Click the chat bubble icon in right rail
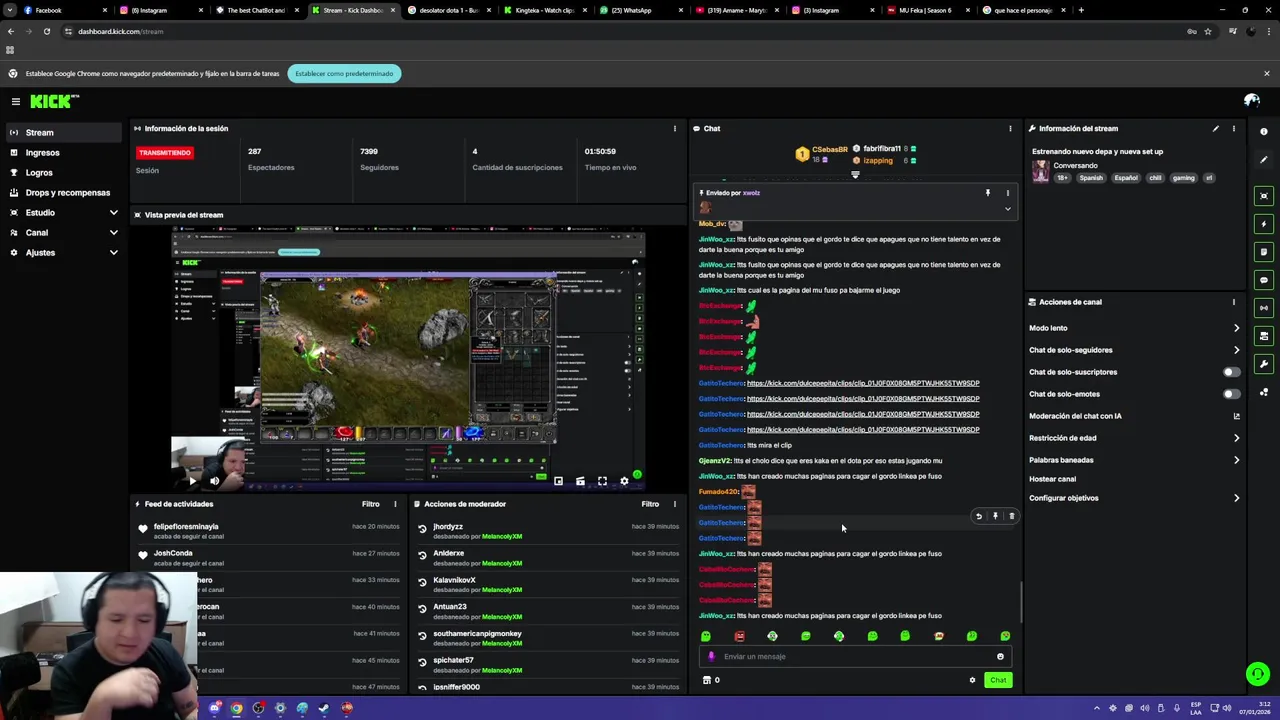Viewport: 1280px width, 720px height. click(x=1264, y=280)
